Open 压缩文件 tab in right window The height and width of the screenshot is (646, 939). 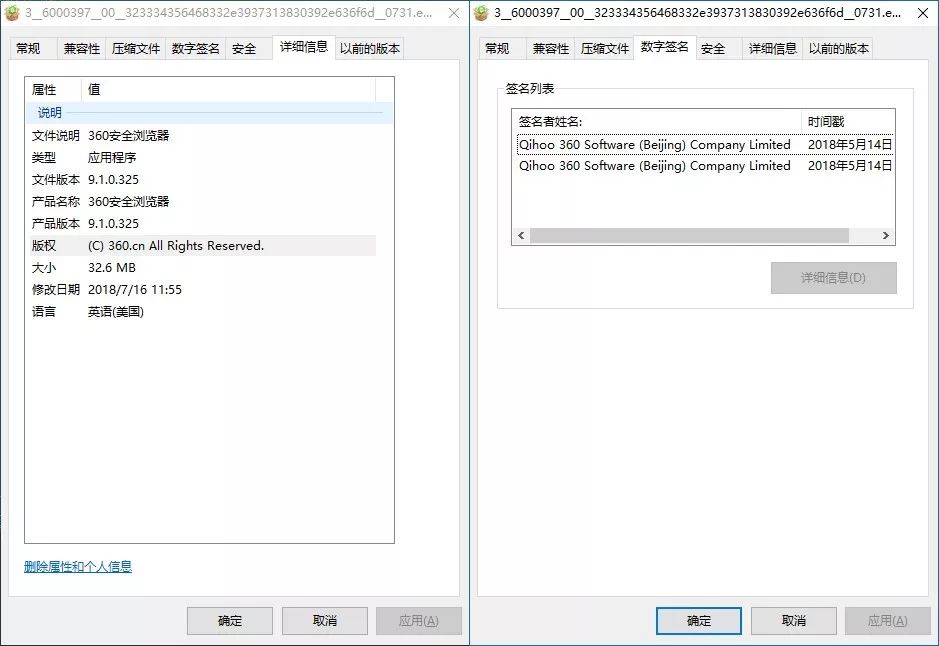604,48
